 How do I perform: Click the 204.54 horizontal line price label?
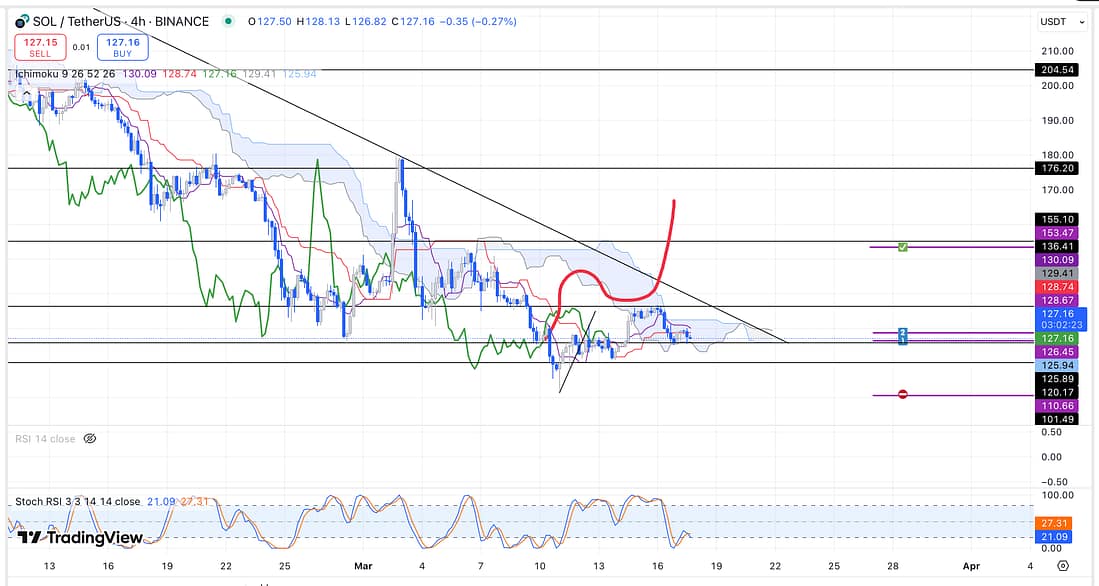(1057, 70)
